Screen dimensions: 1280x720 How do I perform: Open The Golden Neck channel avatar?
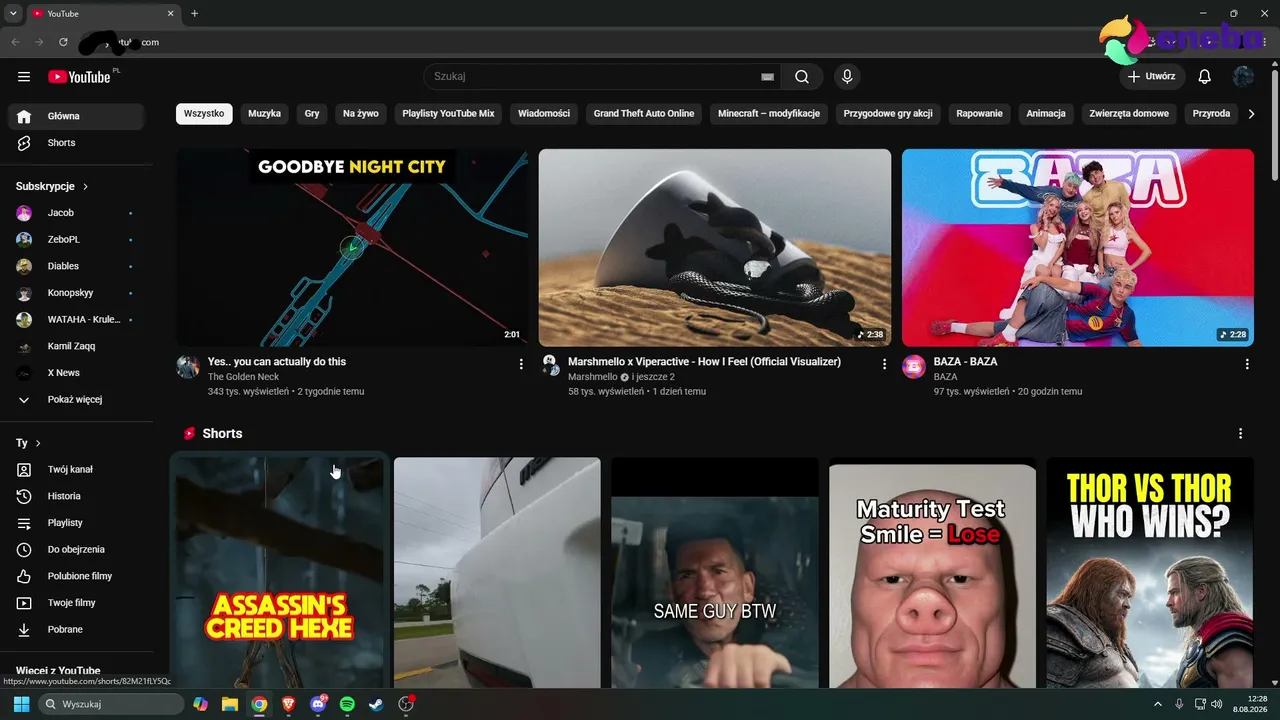188,366
